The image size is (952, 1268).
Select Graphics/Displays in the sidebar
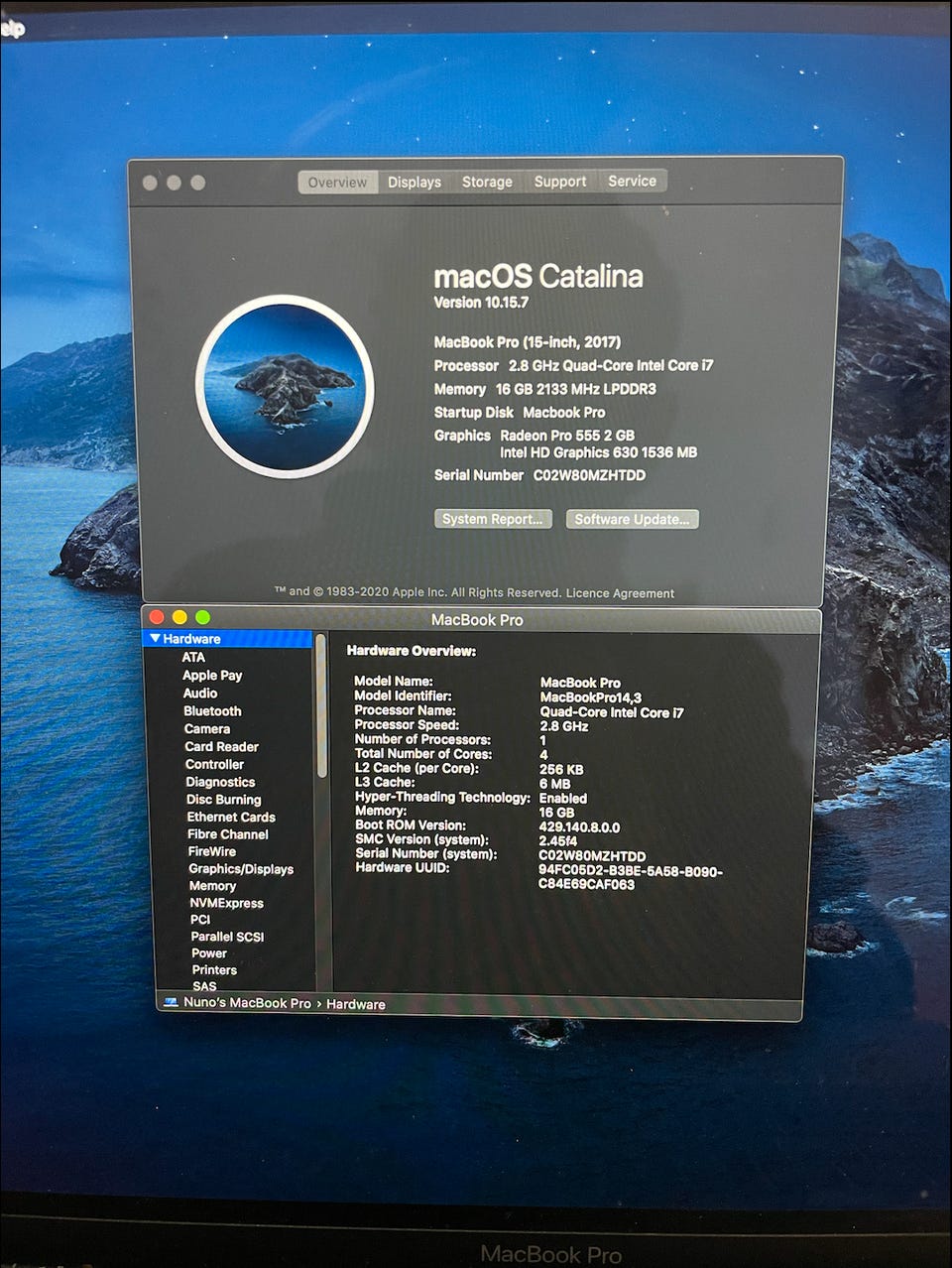click(x=241, y=868)
